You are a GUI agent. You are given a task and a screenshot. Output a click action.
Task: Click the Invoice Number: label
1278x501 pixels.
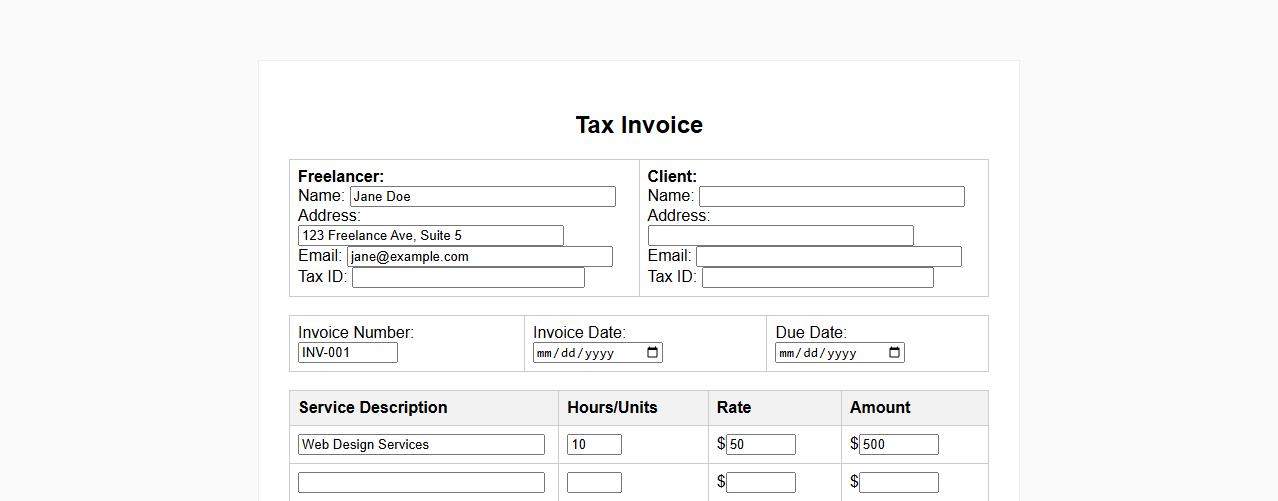(356, 332)
